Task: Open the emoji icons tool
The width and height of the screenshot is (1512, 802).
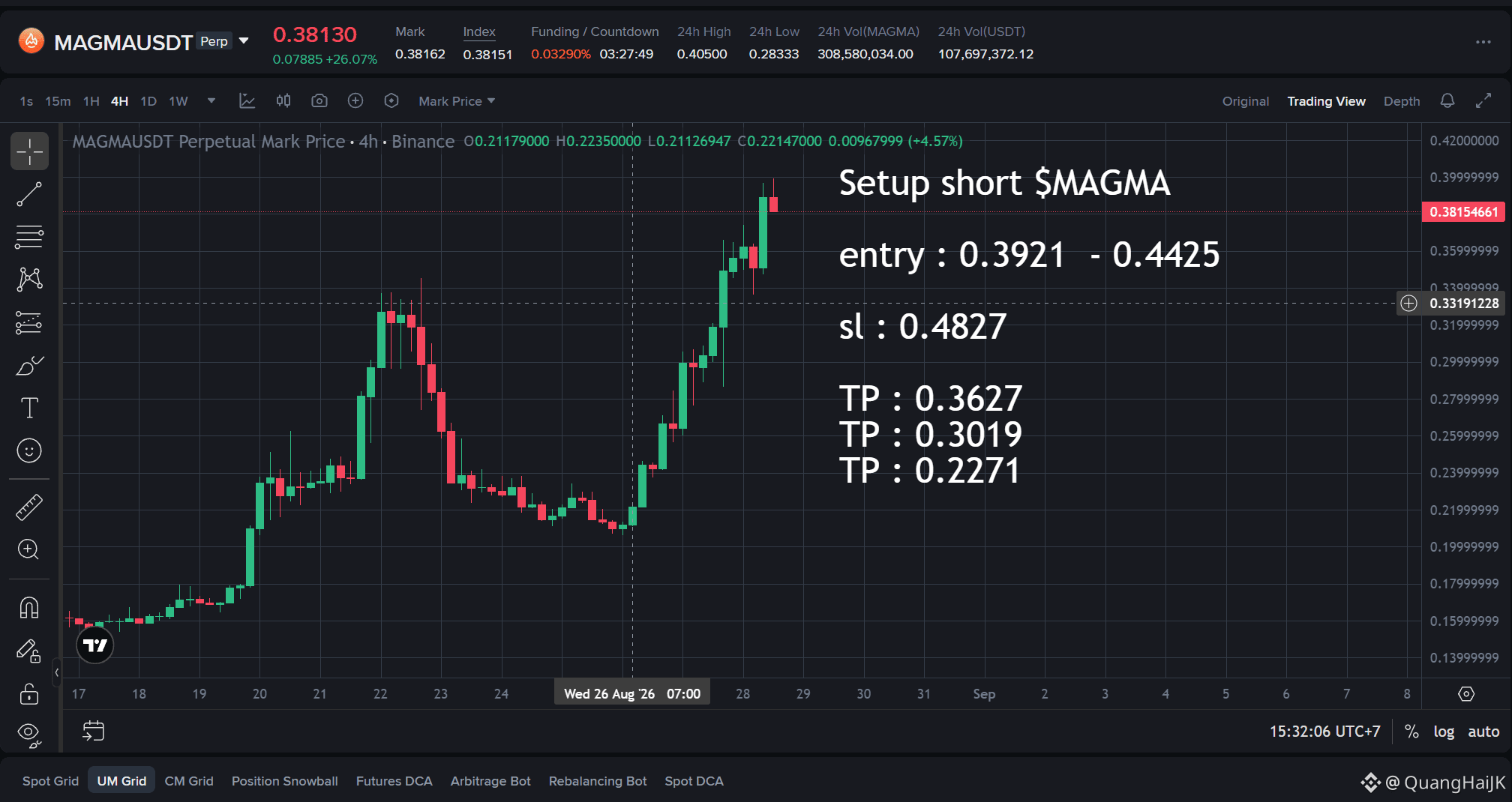Action: [29, 450]
